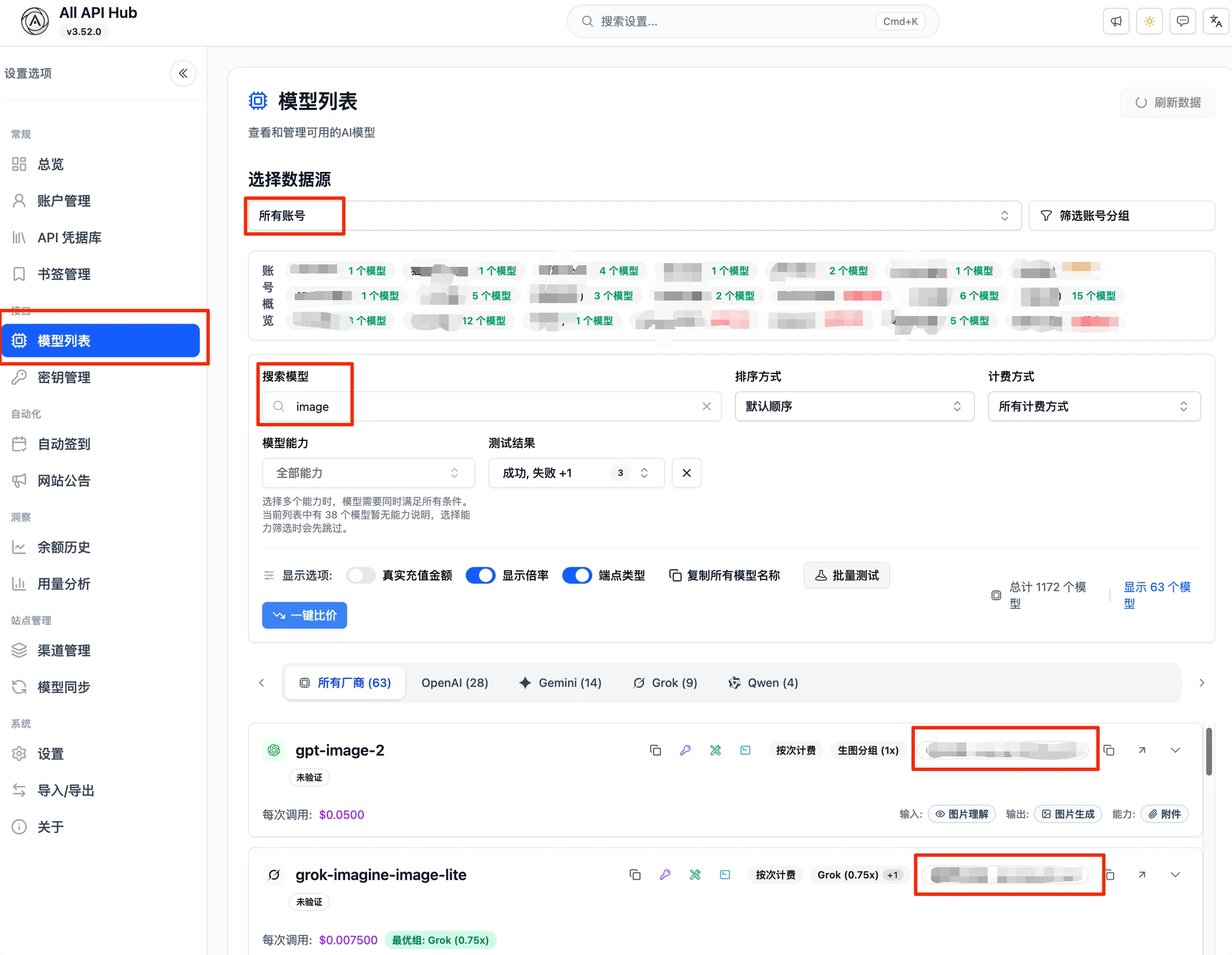Open 渠道管理 in the sidebar
The image size is (1232, 955).
click(101, 651)
